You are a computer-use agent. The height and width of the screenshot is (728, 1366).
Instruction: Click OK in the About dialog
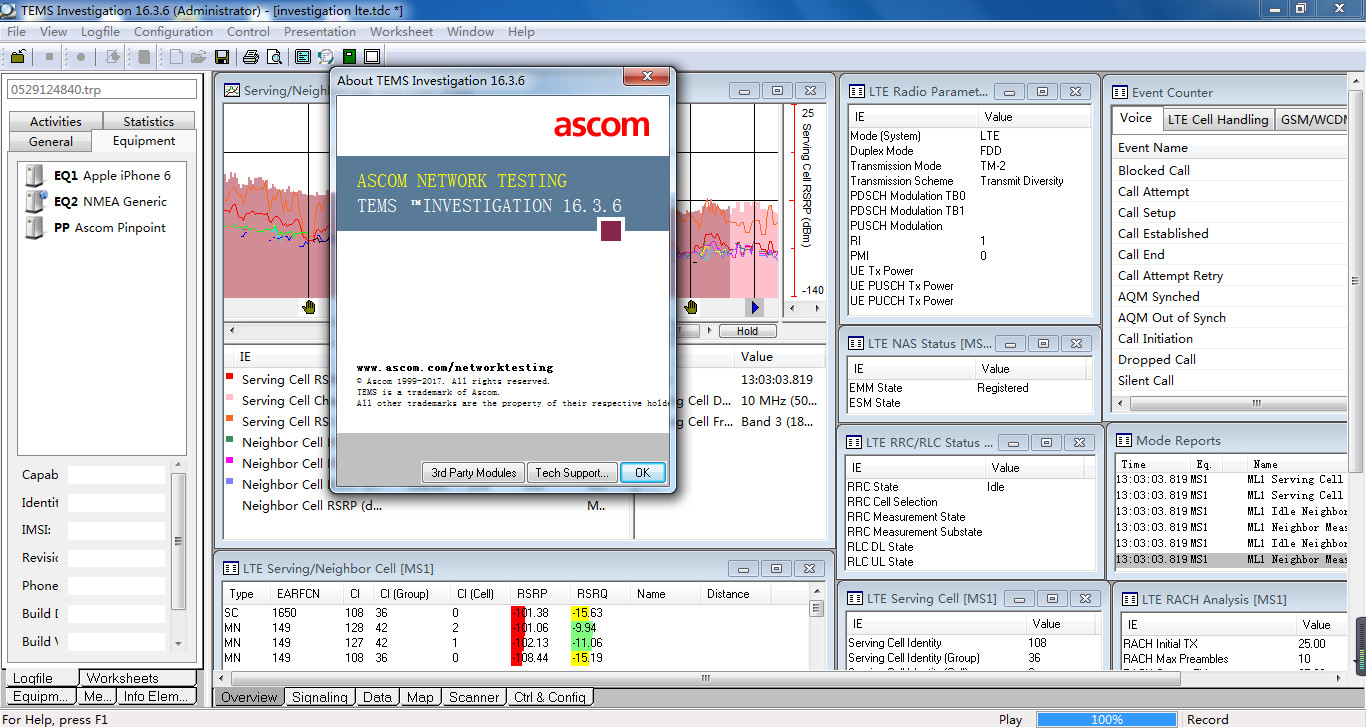tap(642, 473)
